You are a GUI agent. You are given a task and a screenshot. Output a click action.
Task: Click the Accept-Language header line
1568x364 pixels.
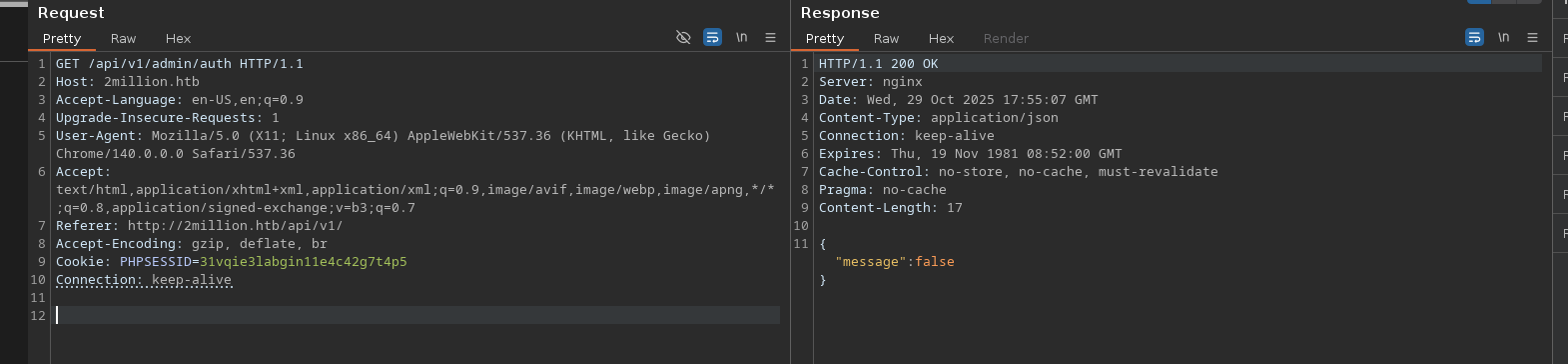[180, 99]
